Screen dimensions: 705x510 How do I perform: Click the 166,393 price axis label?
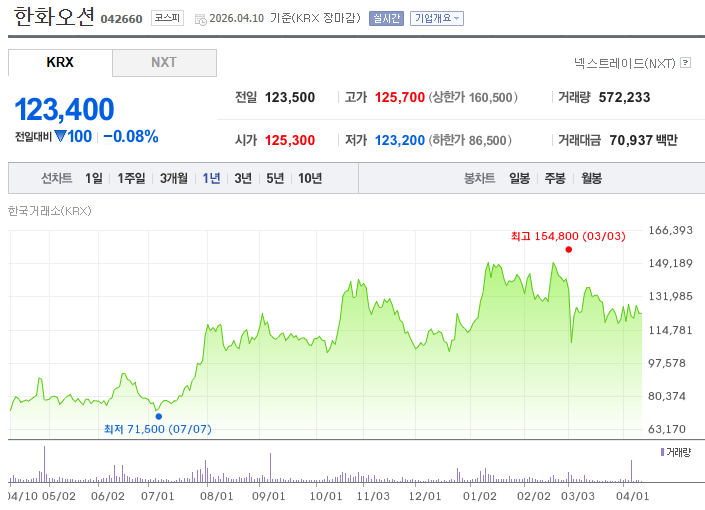pos(670,231)
